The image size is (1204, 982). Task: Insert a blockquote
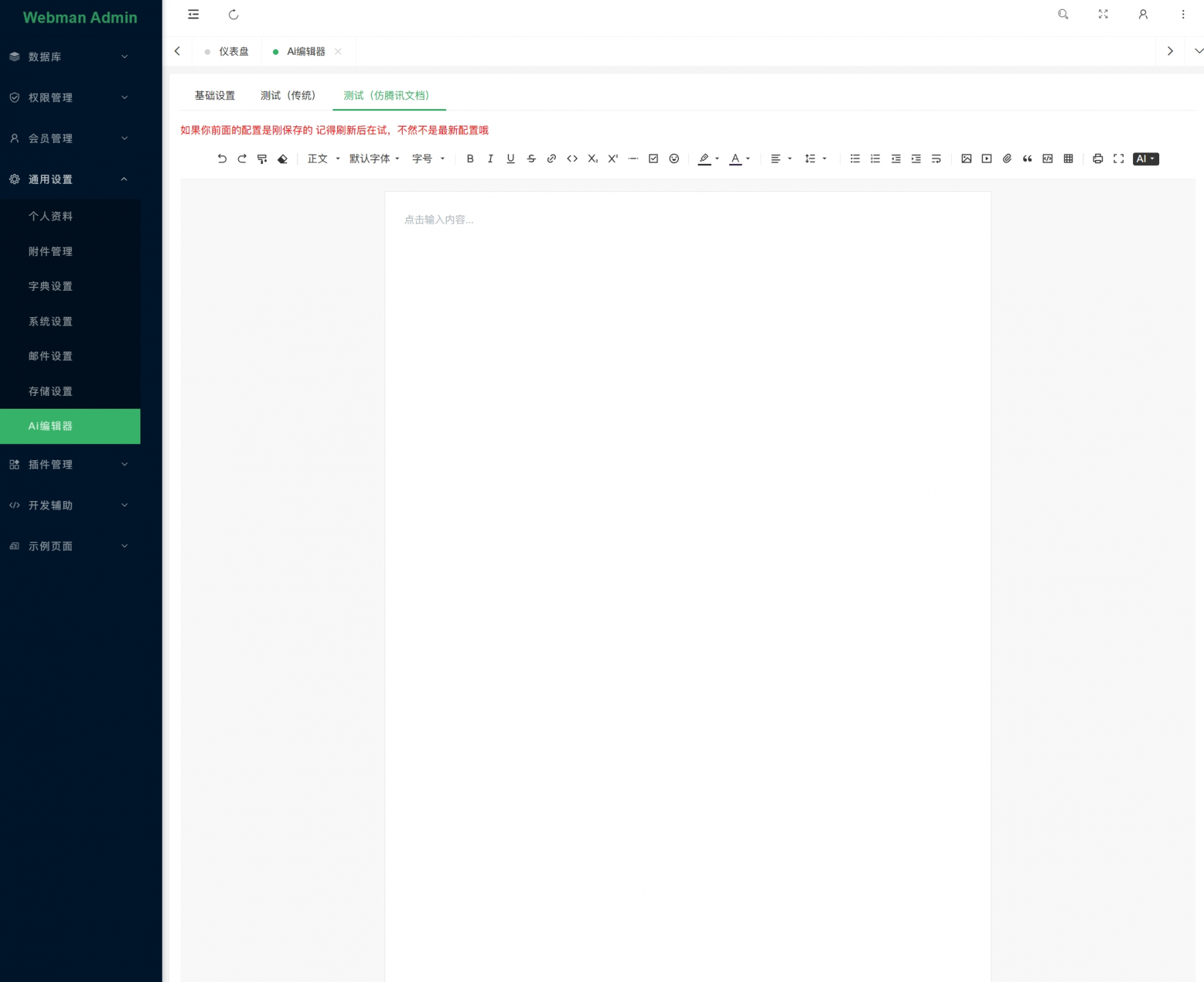click(1027, 159)
